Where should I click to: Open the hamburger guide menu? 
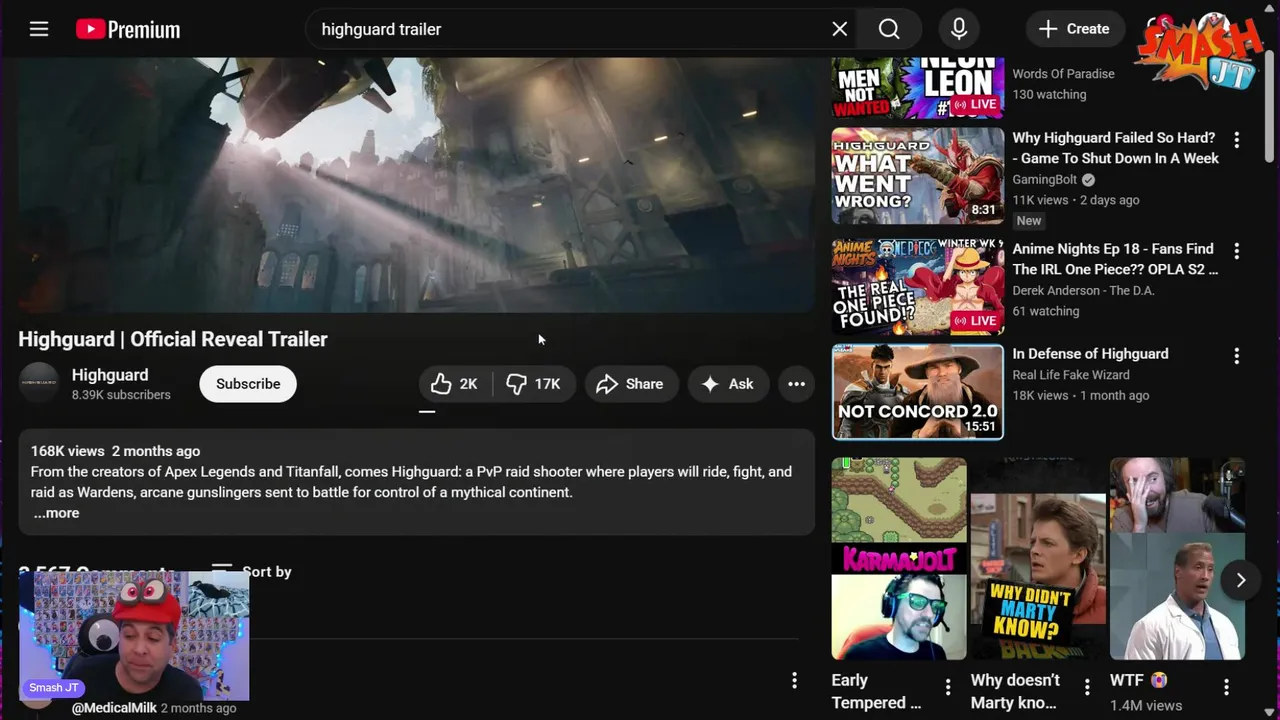tap(39, 29)
